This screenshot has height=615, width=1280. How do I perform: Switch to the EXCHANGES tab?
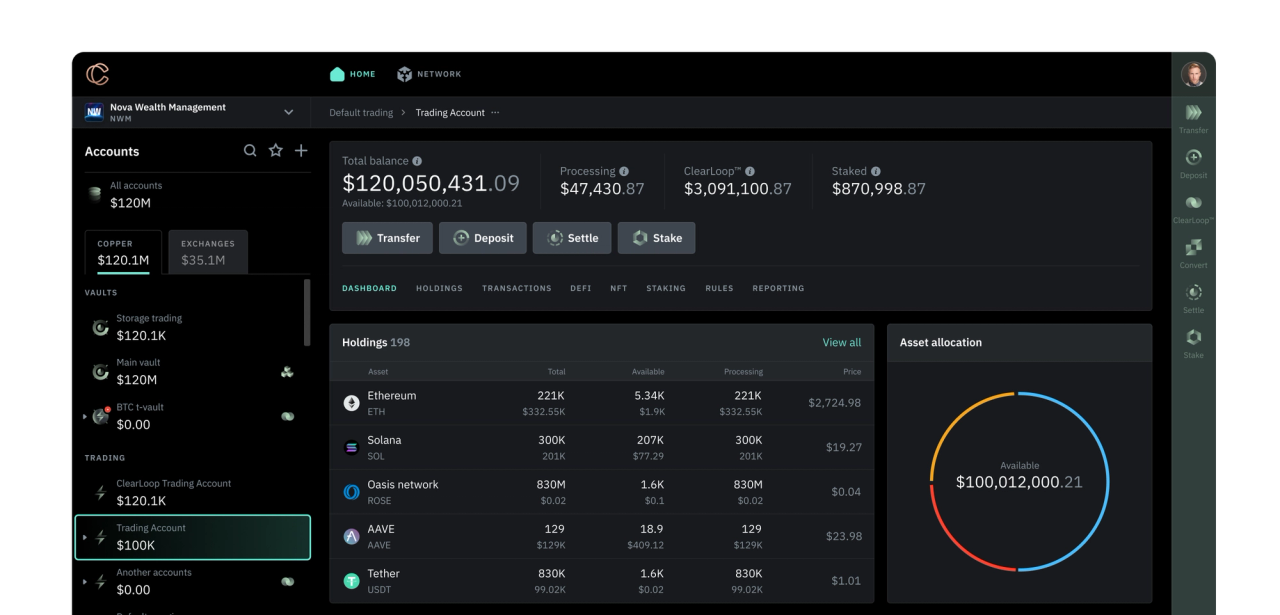pos(208,253)
